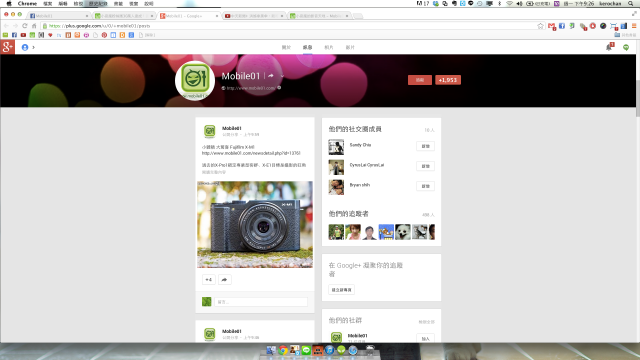Click the +1,953 button
Viewport: 640px width, 360px height.
tap(448, 80)
